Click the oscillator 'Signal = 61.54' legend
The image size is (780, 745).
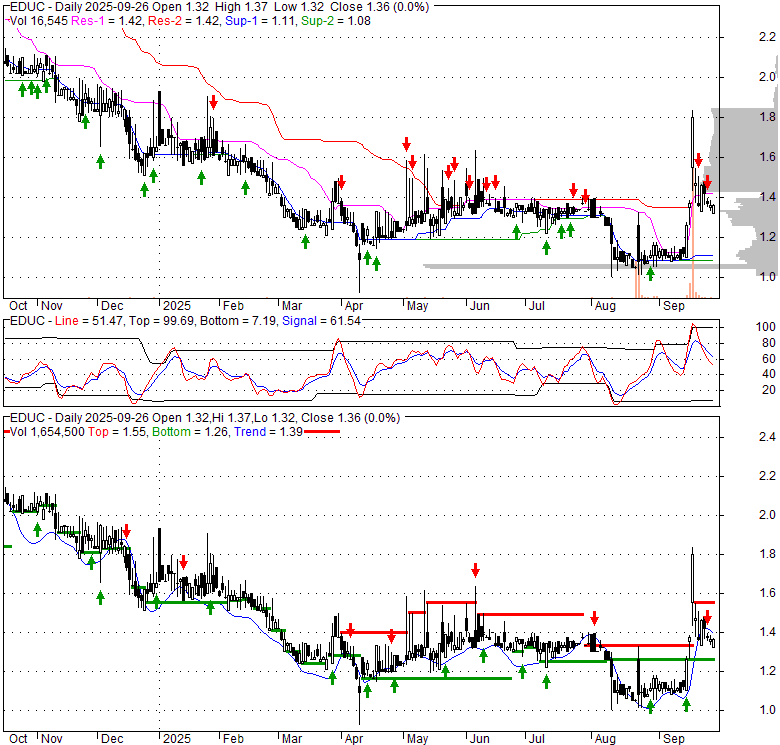click(321, 321)
